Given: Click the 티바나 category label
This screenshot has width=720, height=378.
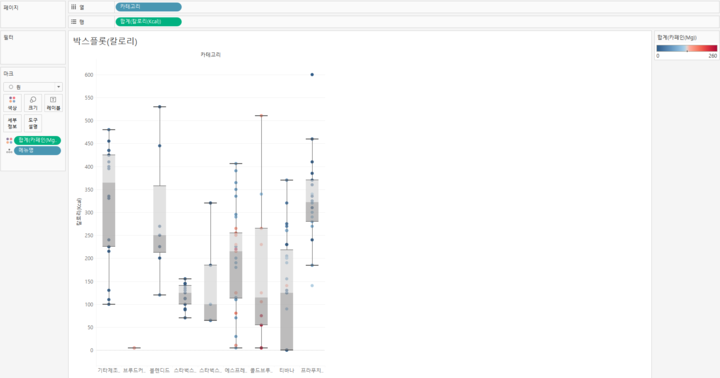Looking at the screenshot, I should pos(287,370).
